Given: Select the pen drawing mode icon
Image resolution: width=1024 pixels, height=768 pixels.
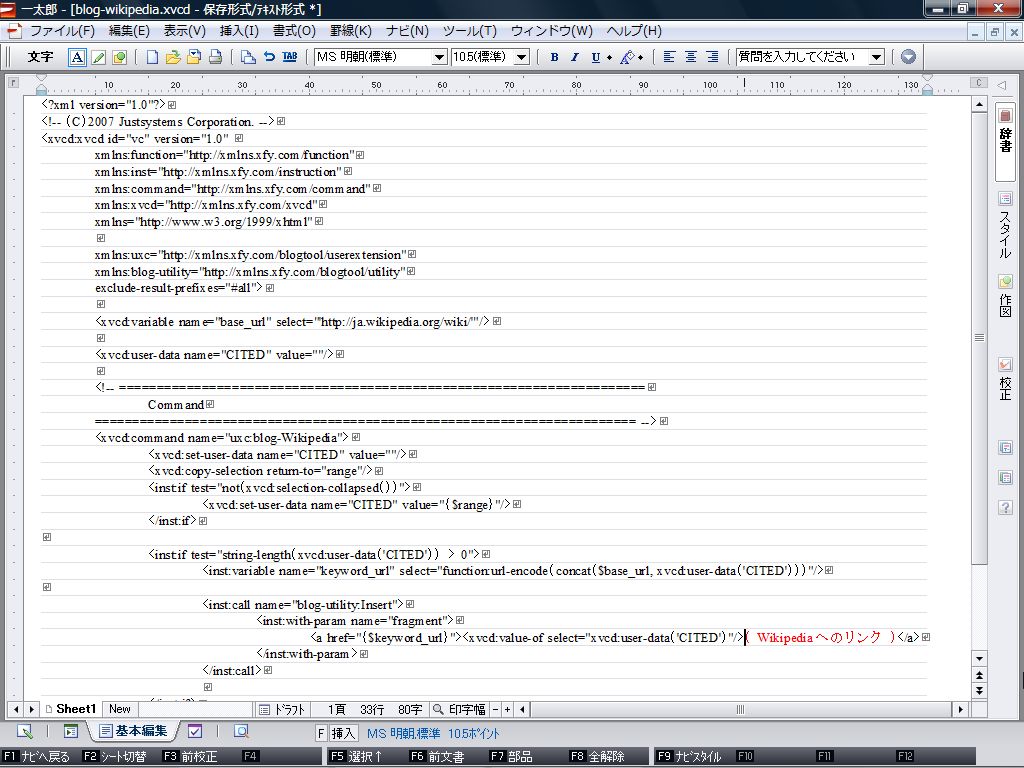Looking at the screenshot, I should pyautogui.click(x=99, y=57).
